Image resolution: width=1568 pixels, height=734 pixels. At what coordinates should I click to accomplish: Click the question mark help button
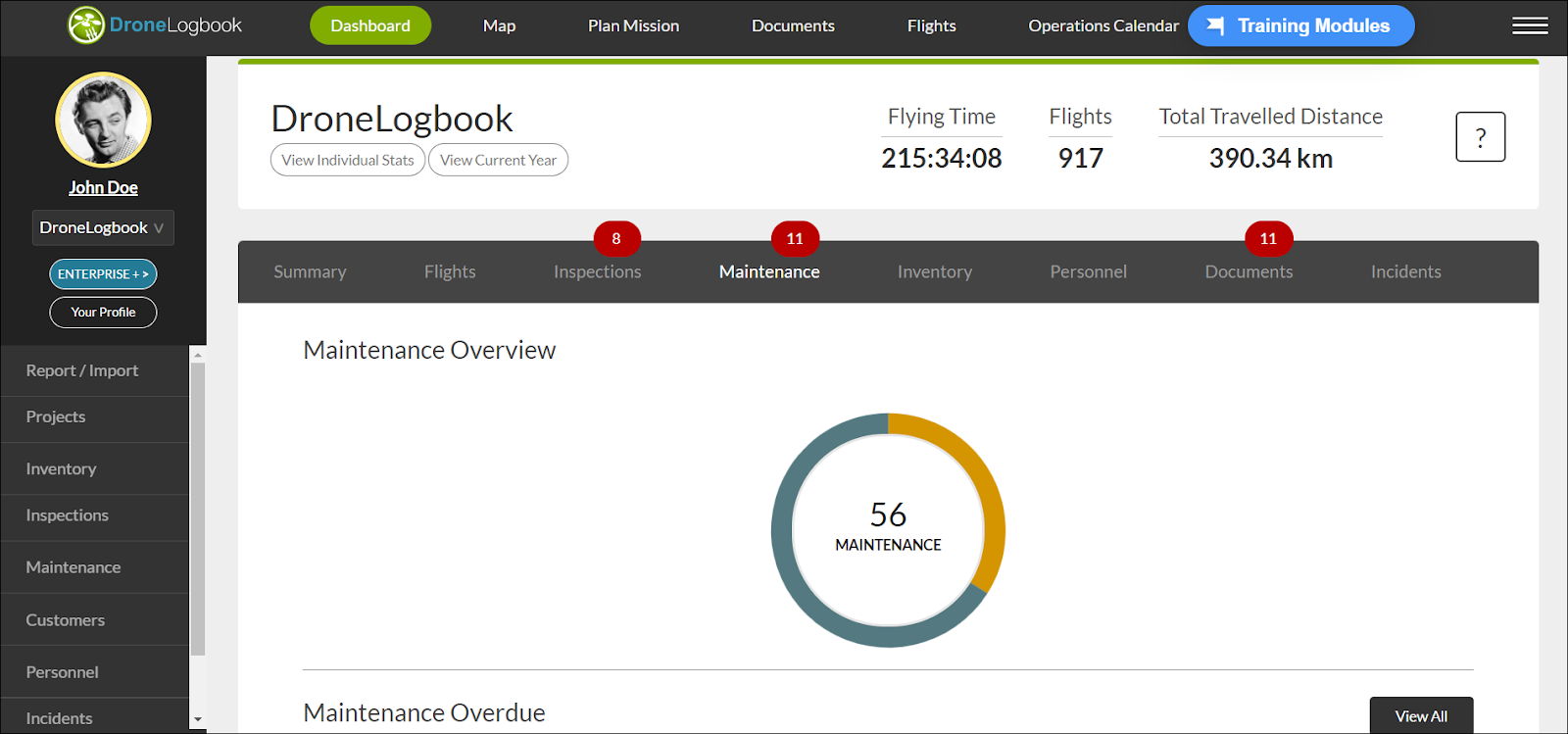coord(1480,137)
